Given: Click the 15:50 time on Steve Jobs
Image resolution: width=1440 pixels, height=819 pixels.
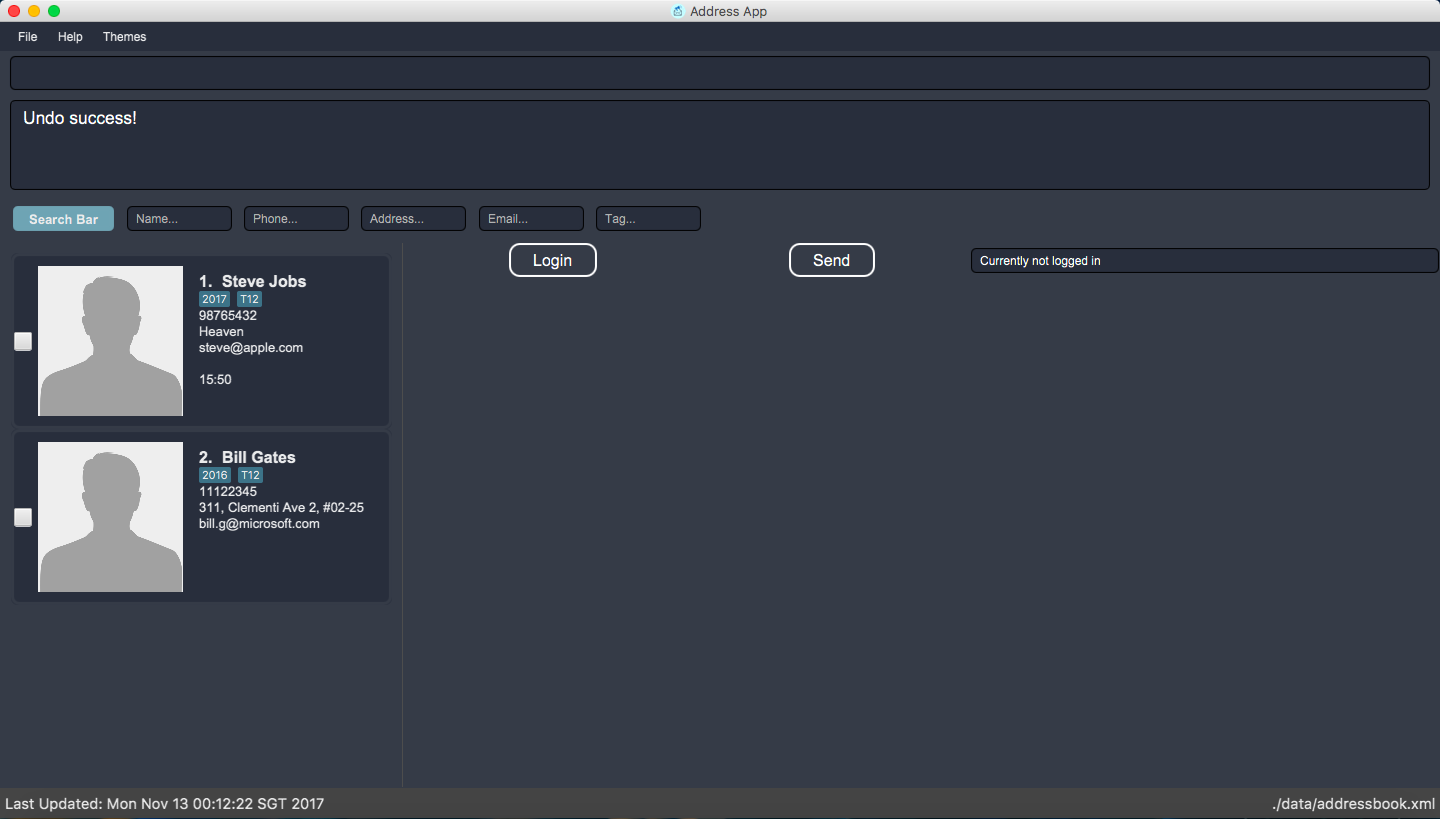Looking at the screenshot, I should point(215,380).
